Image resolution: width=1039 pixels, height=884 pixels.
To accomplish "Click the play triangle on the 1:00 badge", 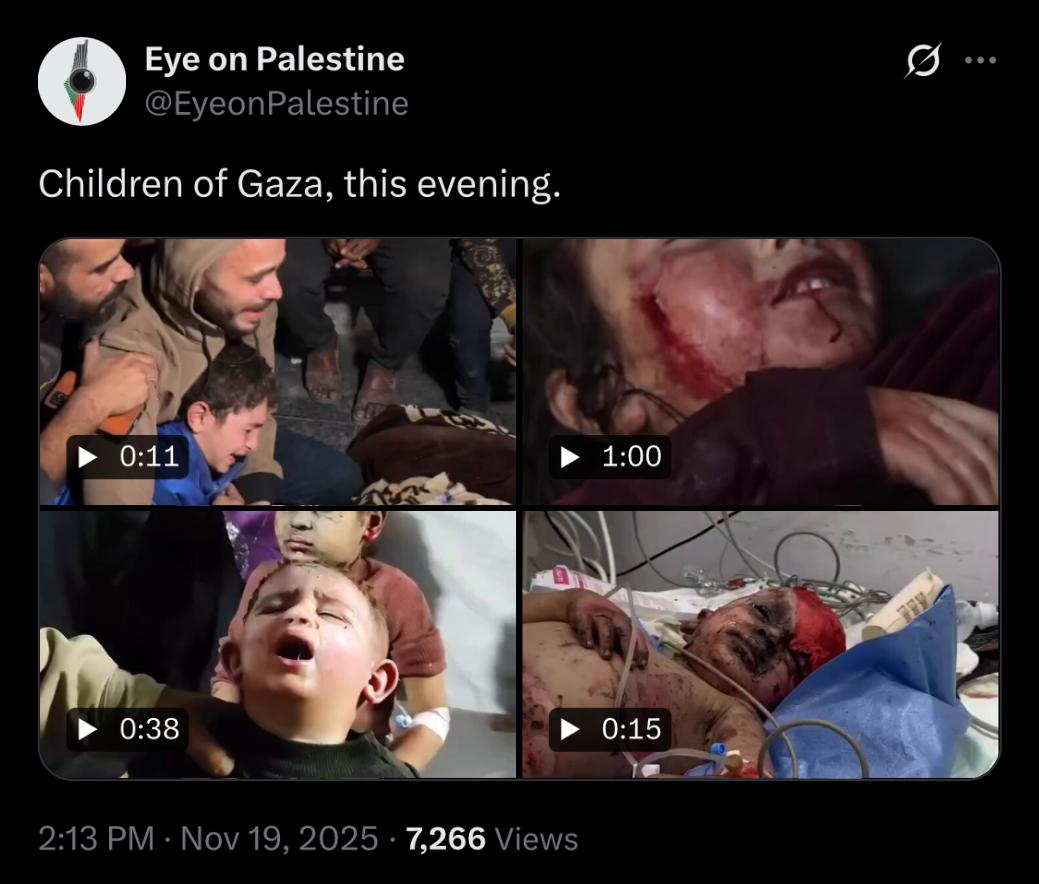I will 570,457.
